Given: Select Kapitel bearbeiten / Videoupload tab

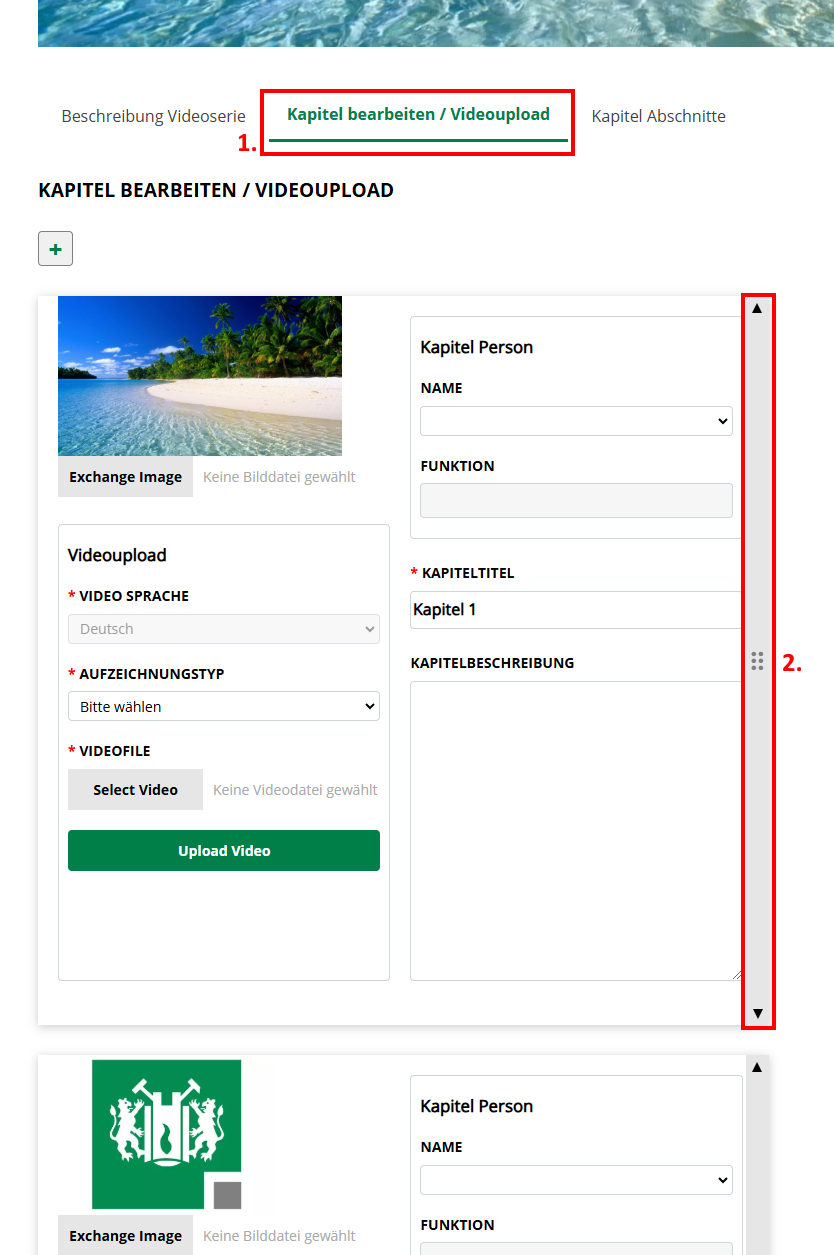Looking at the screenshot, I should (418, 114).
